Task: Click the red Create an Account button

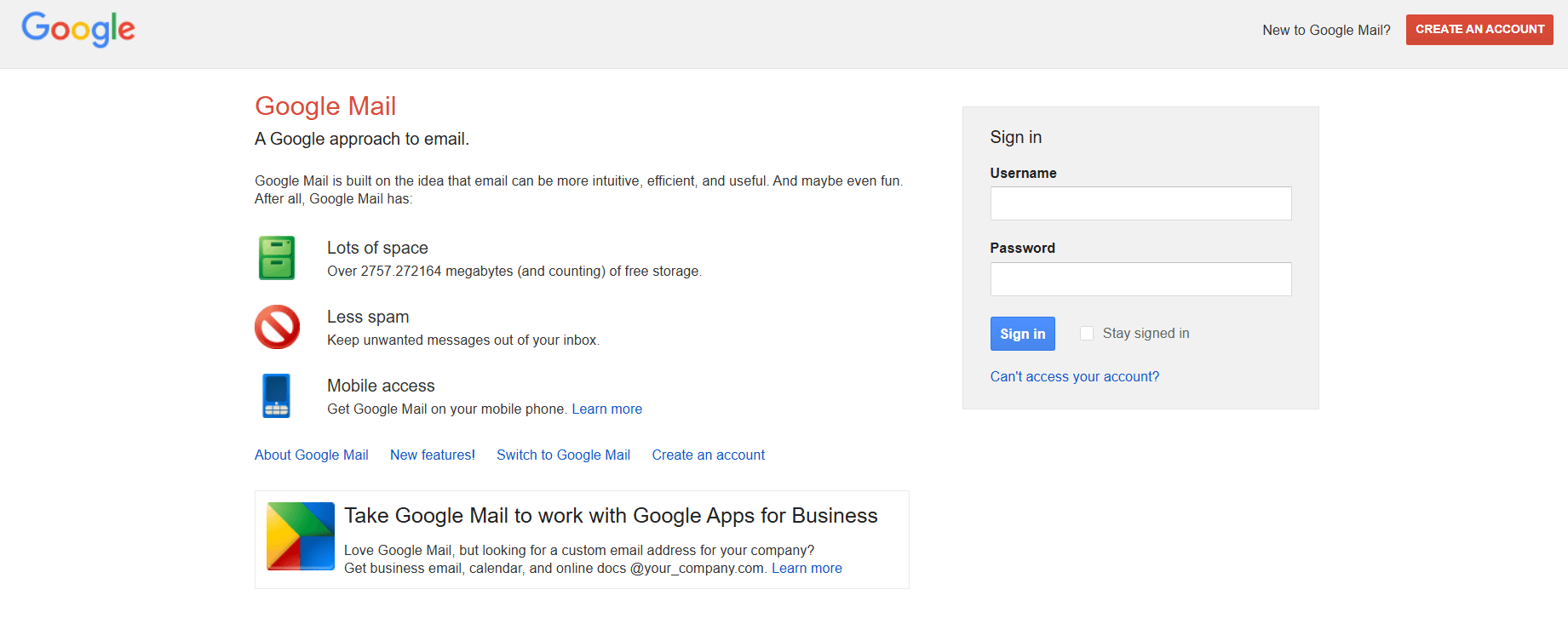Action: point(1479,30)
